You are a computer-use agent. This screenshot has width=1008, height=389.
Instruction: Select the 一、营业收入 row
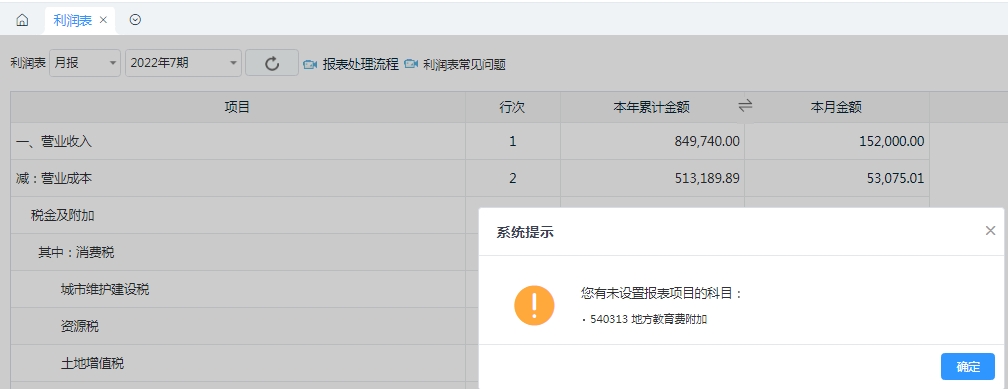click(471, 141)
